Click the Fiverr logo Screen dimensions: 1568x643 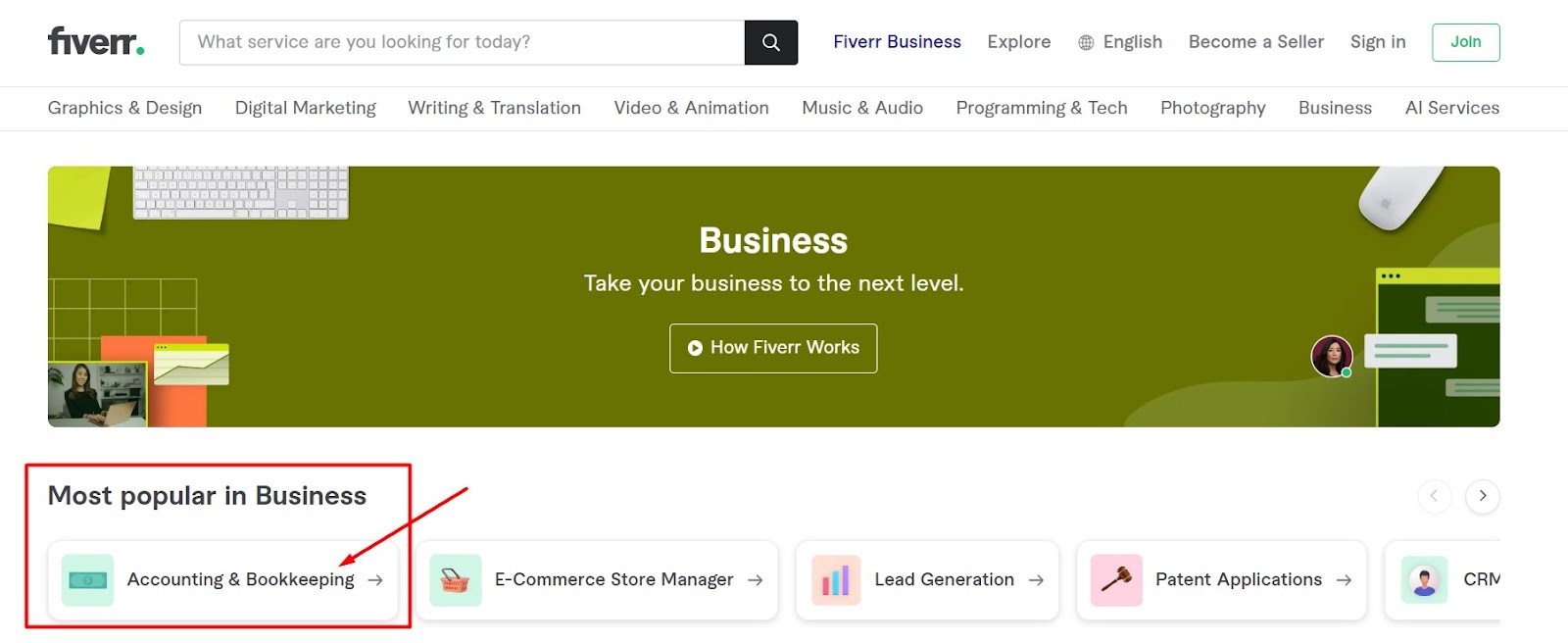tap(96, 42)
